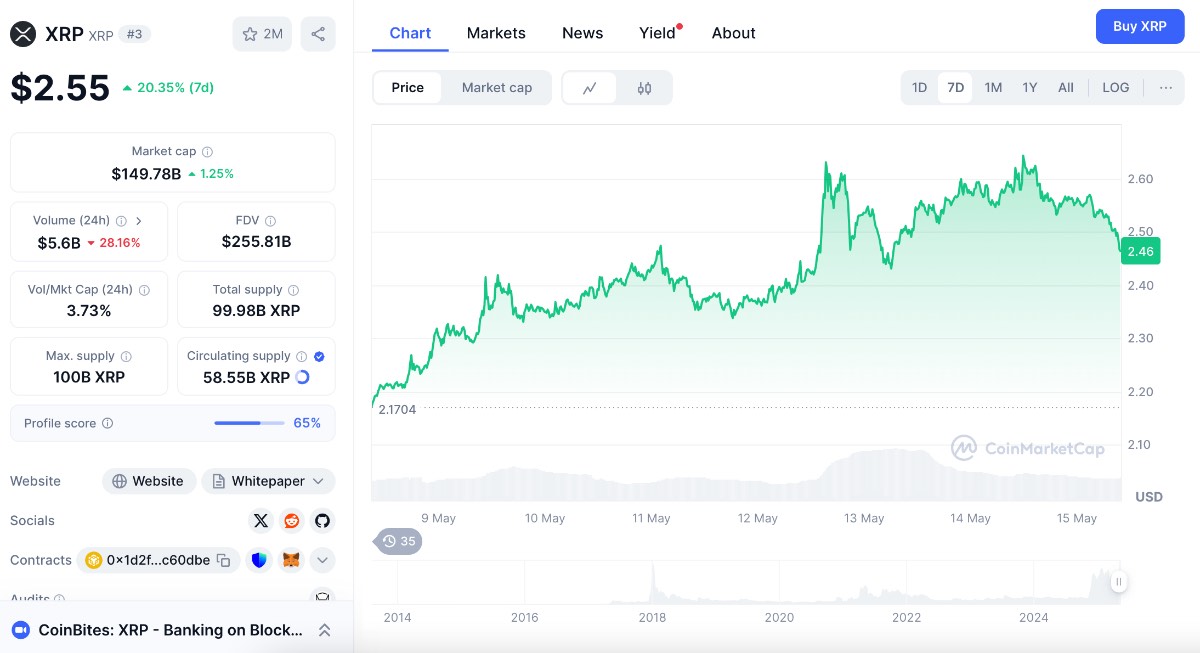Add token to MetaMask via fox icon
This screenshot has width=1200, height=653.
tap(291, 560)
